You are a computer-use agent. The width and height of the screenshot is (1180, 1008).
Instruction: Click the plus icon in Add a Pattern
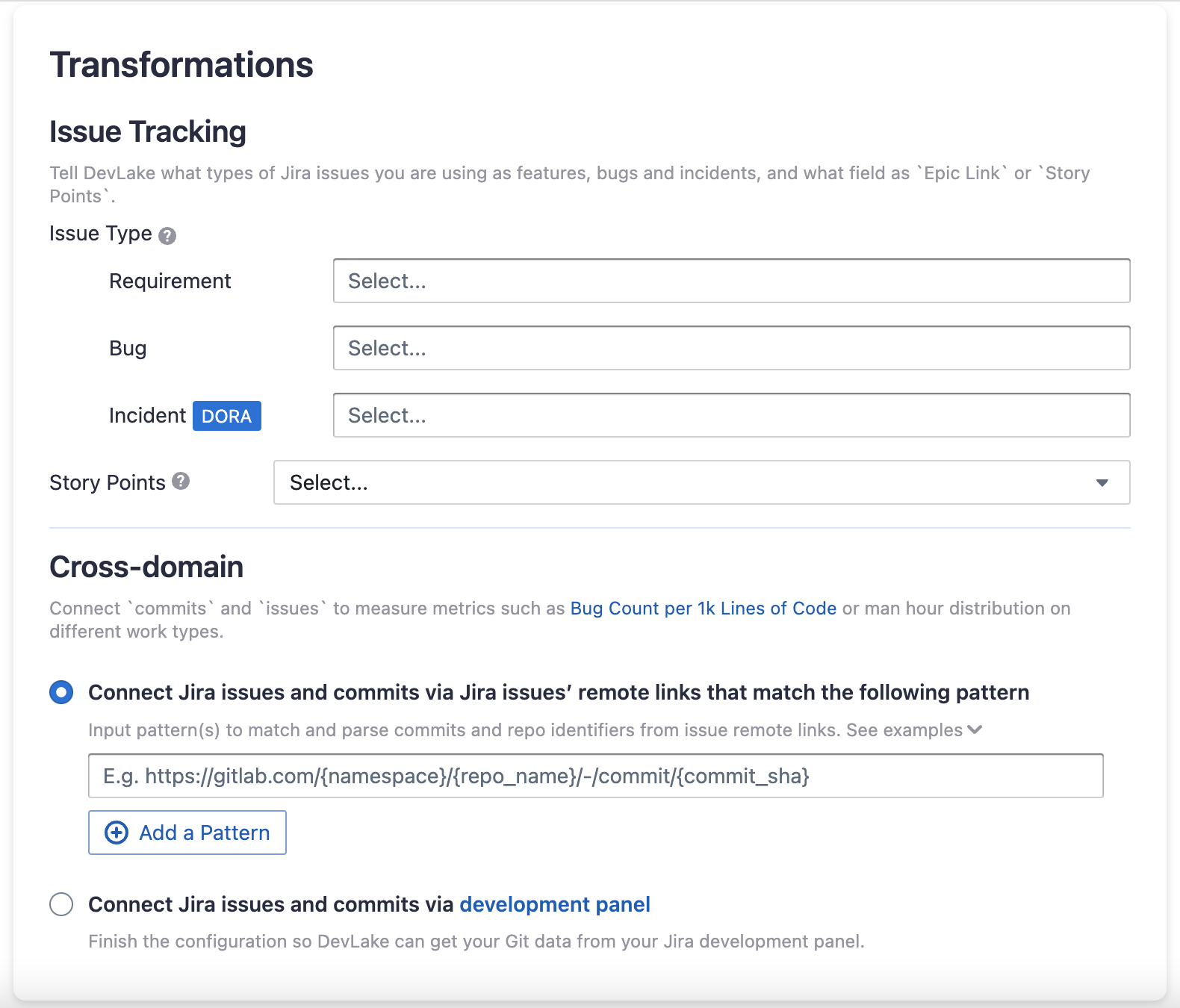[x=117, y=833]
